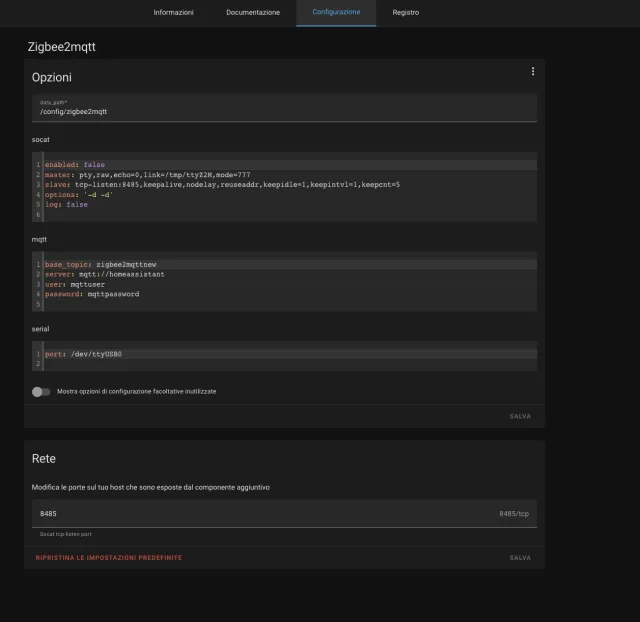The image size is (640, 622).
Task: Open the Documentazione tab
Action: (x=253, y=12)
